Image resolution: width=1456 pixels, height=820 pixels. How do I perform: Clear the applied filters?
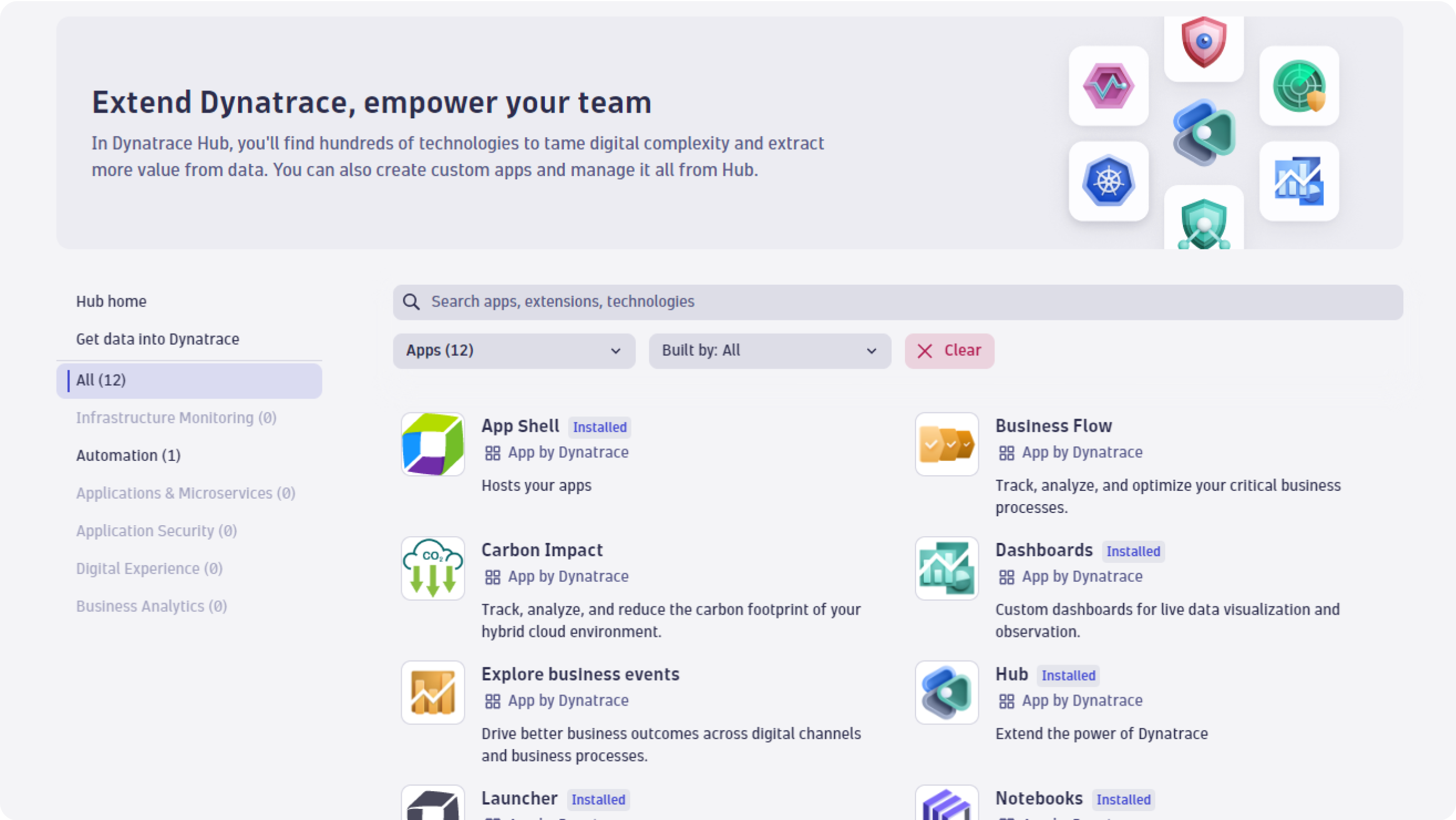coord(949,351)
